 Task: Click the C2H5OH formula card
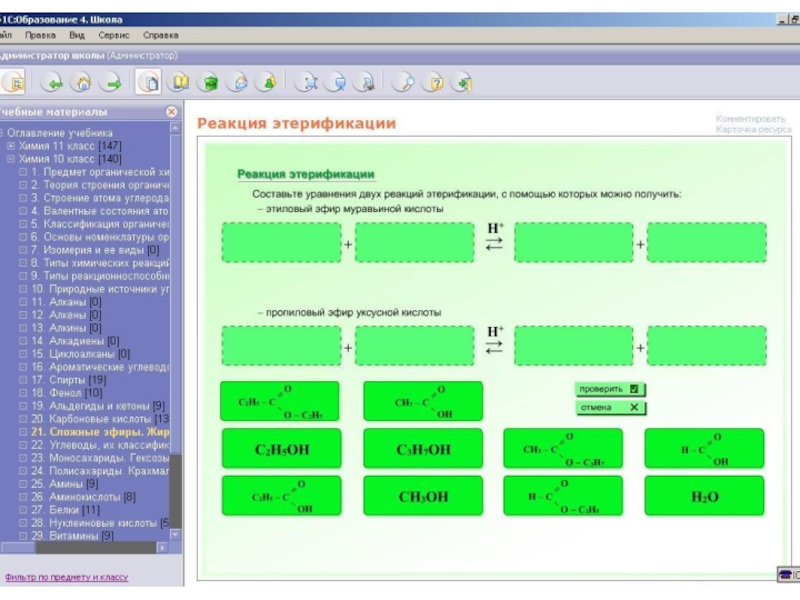point(282,449)
